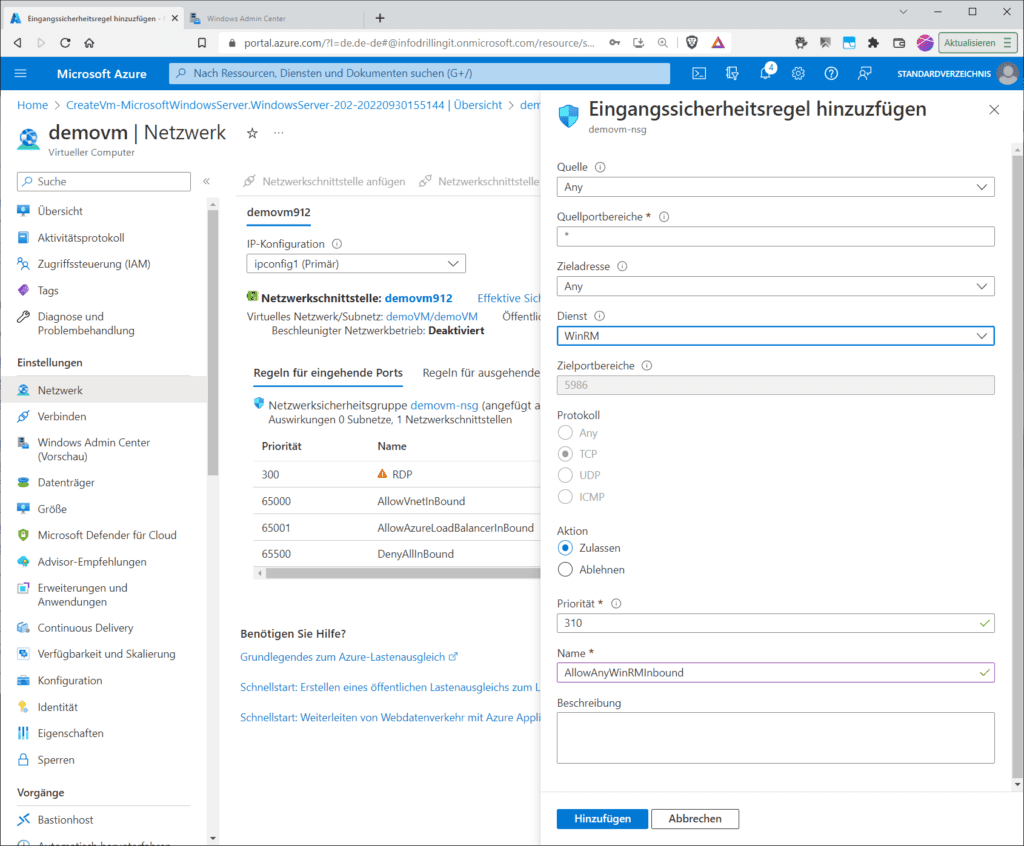Open the Quelle dropdown
1024x846 pixels.
[x=775, y=187]
